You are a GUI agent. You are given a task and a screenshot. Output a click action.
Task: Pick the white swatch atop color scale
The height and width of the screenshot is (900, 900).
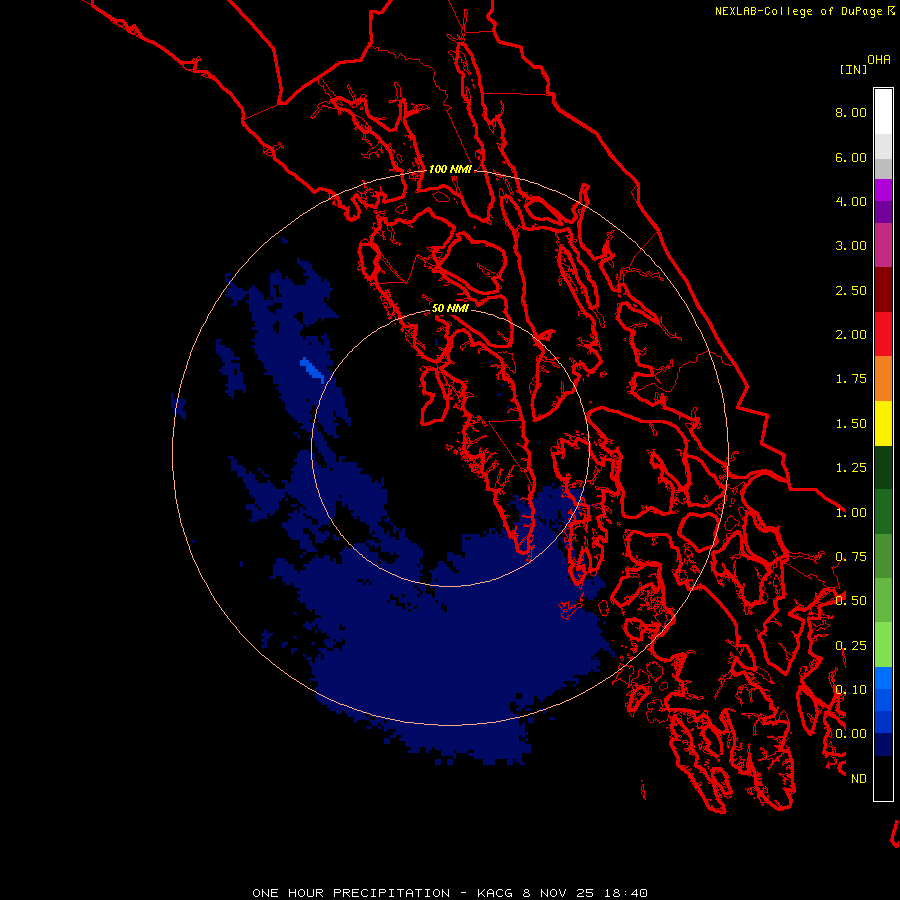pyautogui.click(x=883, y=112)
